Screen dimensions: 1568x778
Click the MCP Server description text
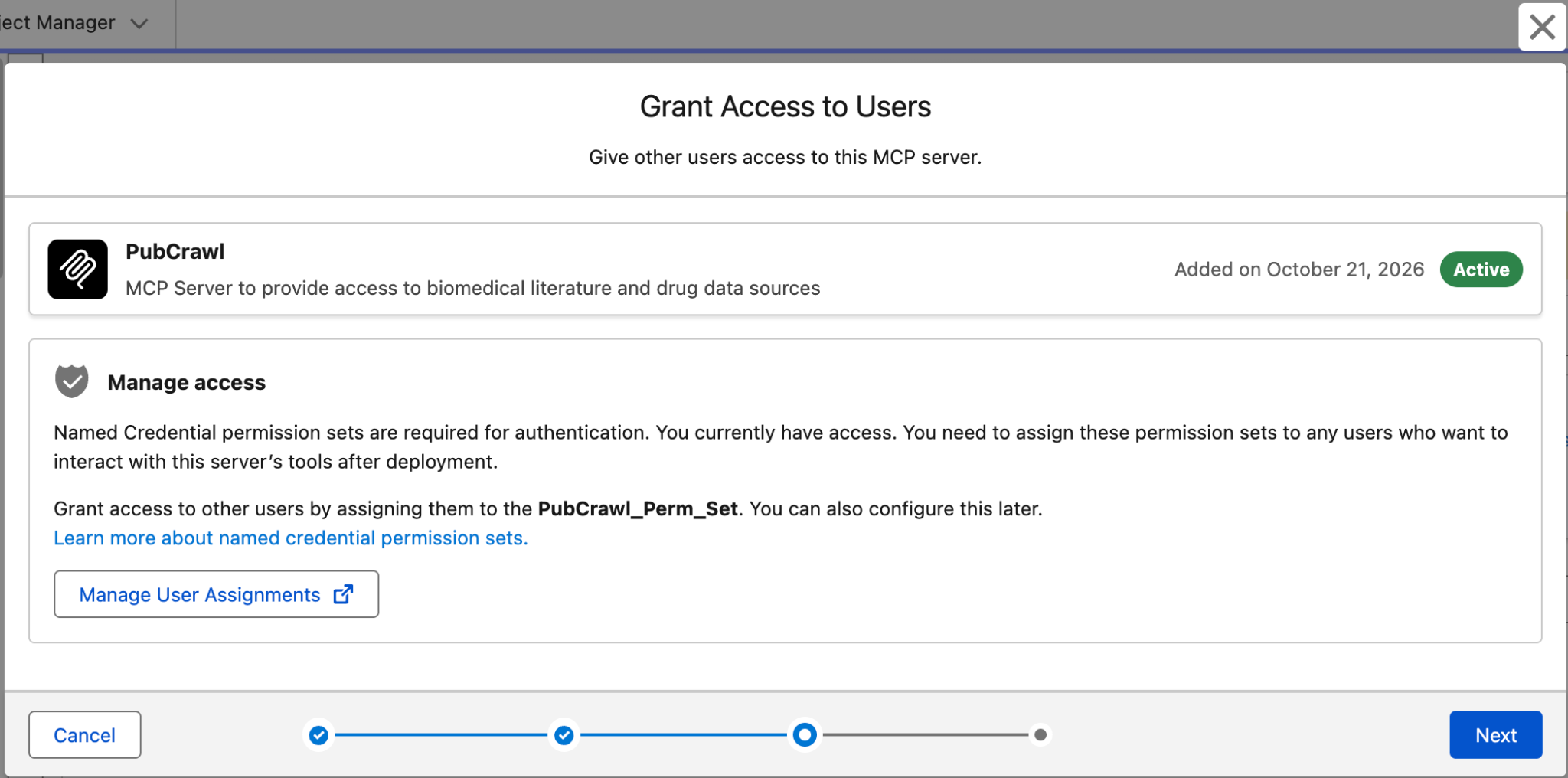pos(472,288)
